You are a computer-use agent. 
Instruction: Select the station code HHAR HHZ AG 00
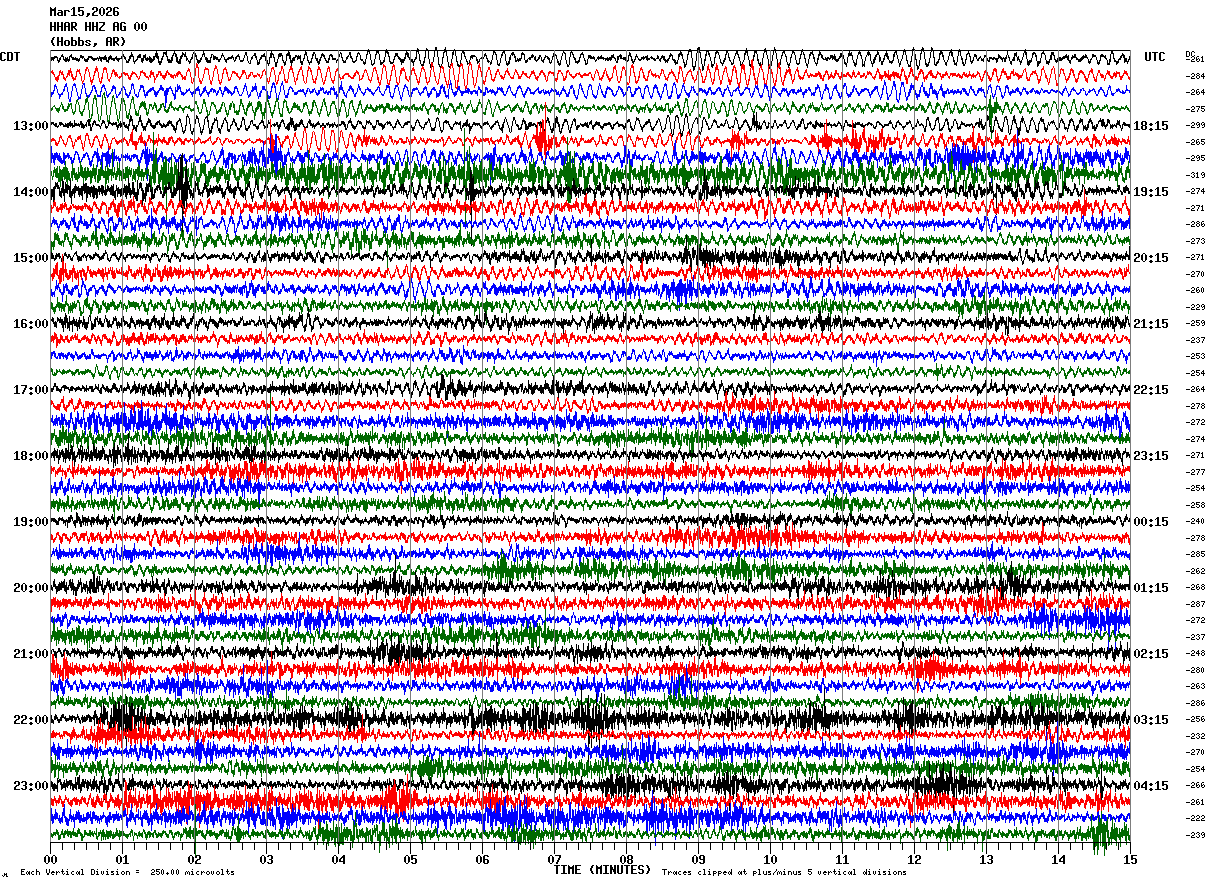98,27
